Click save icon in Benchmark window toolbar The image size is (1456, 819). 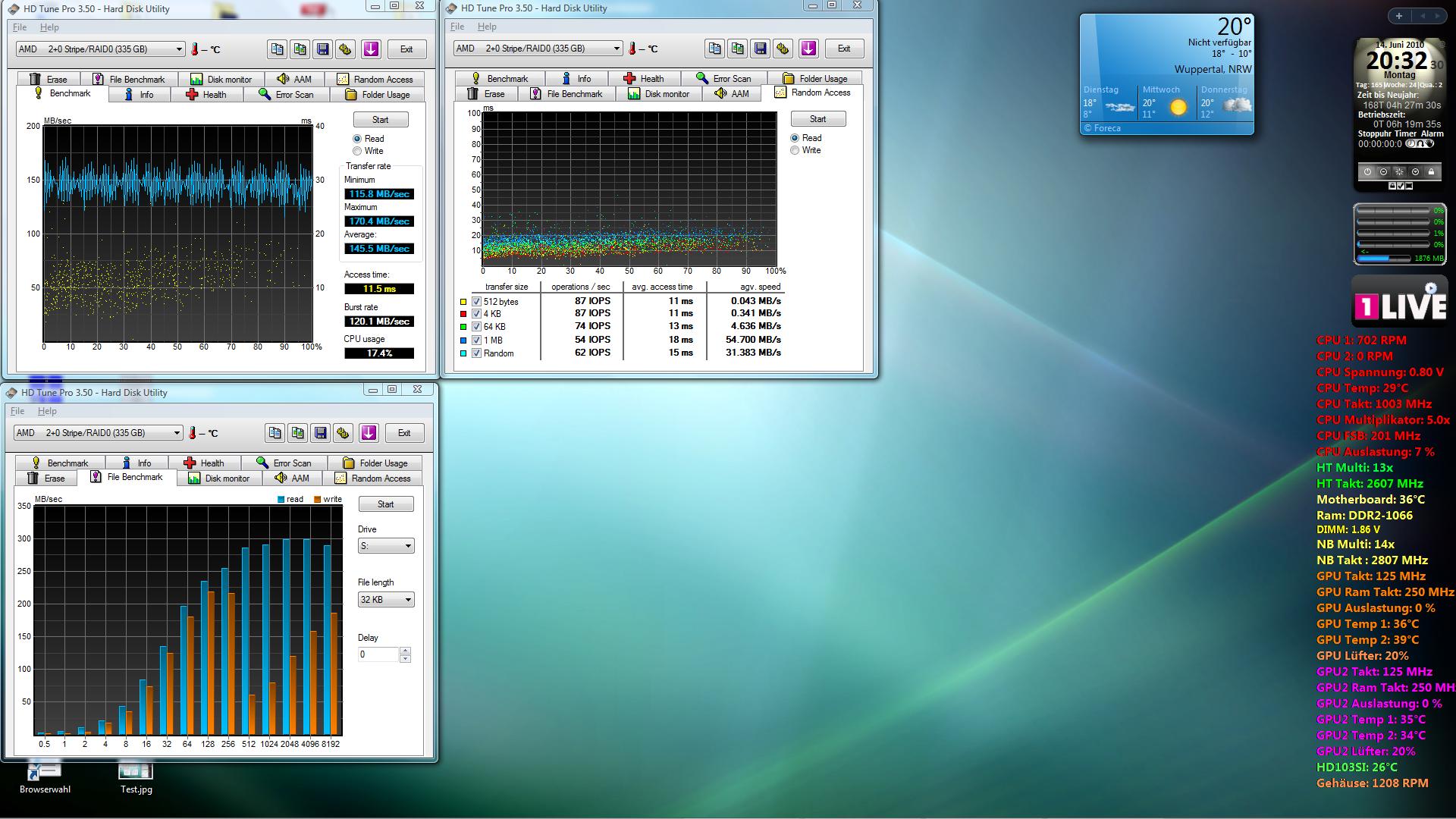(x=322, y=49)
